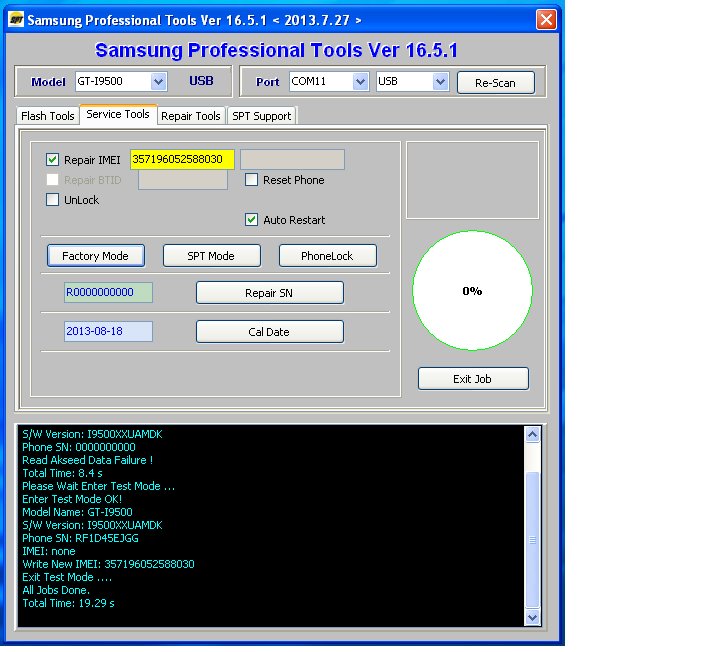The width and height of the screenshot is (702, 652).
Task: Go to the SPT Support tab
Action: click(261, 116)
